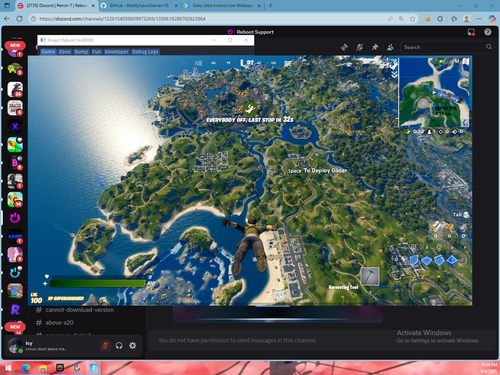
Task: Toggle deafen headphones icon
Action: (x=119, y=346)
